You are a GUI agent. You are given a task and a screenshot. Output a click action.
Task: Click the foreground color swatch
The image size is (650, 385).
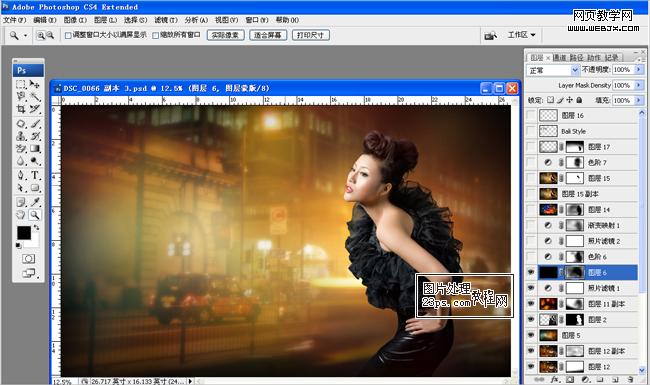click(24, 232)
